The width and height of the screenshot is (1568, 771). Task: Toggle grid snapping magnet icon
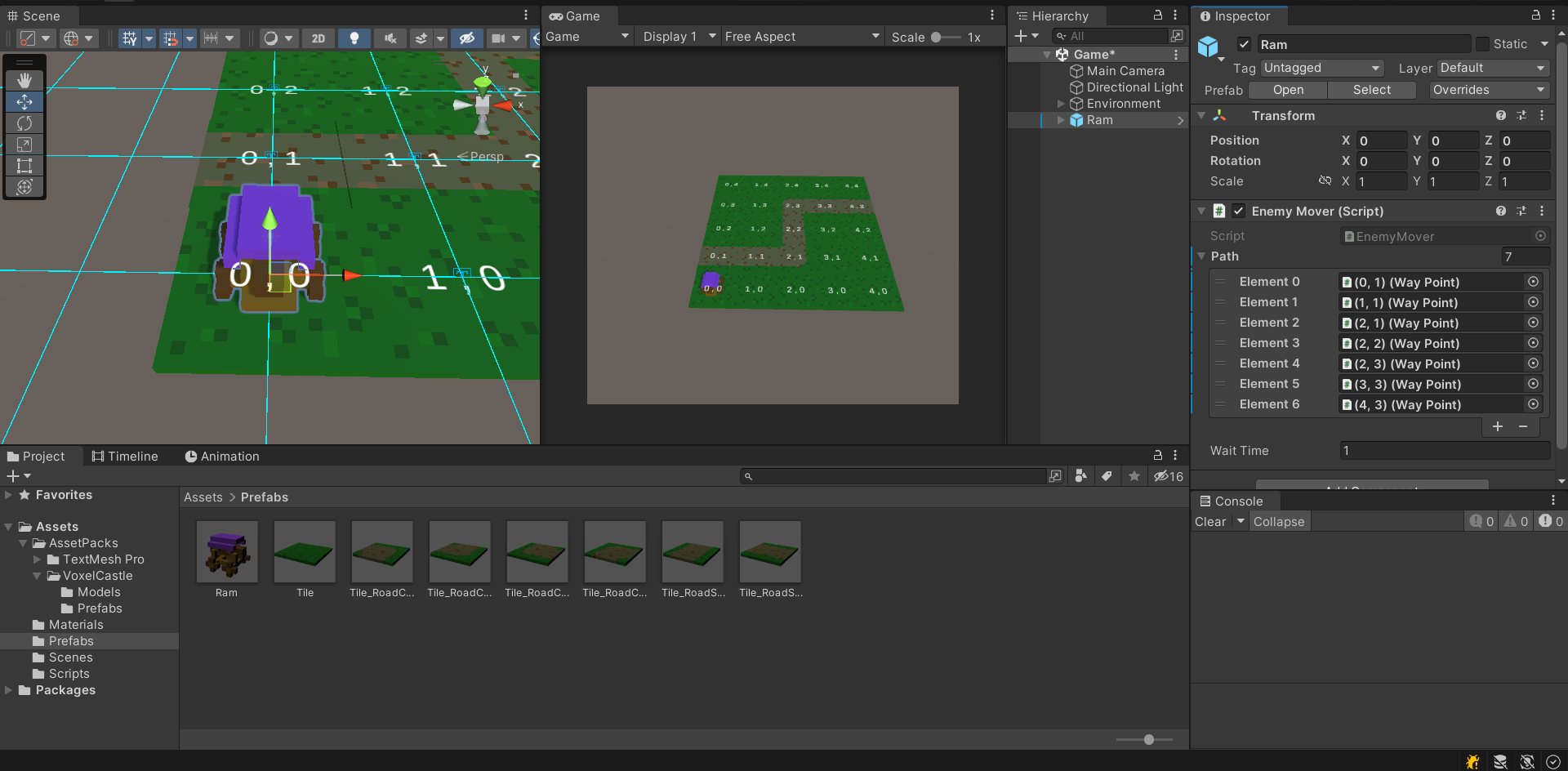[x=170, y=38]
